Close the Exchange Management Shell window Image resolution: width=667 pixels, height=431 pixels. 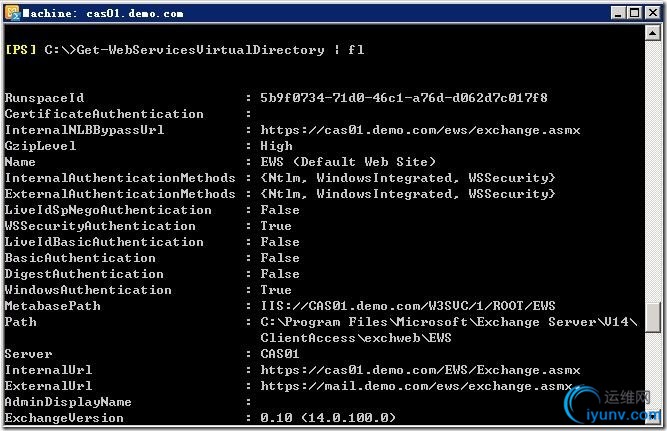point(653,13)
